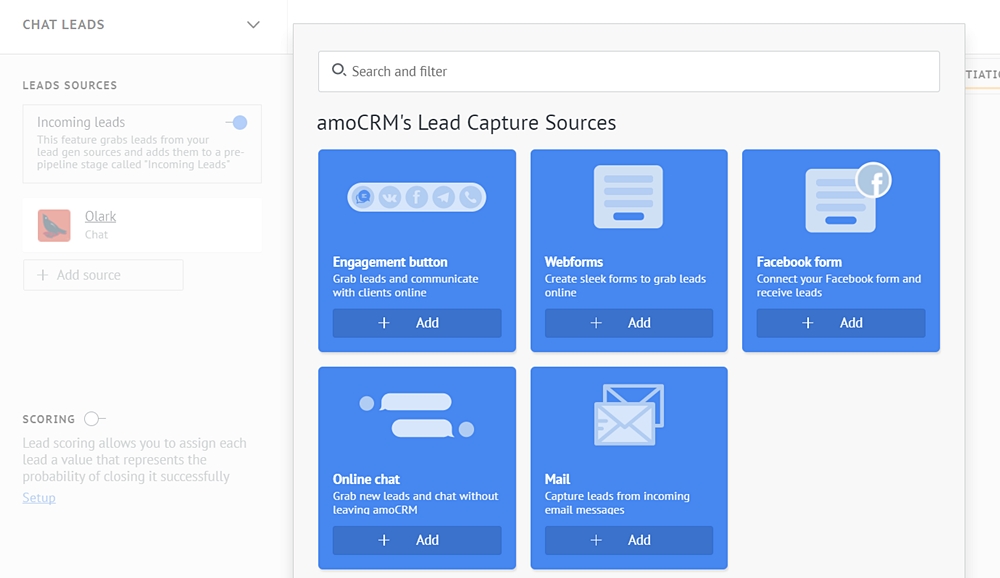Click the Mail envelope icon
The height and width of the screenshot is (578, 1000).
[628, 414]
